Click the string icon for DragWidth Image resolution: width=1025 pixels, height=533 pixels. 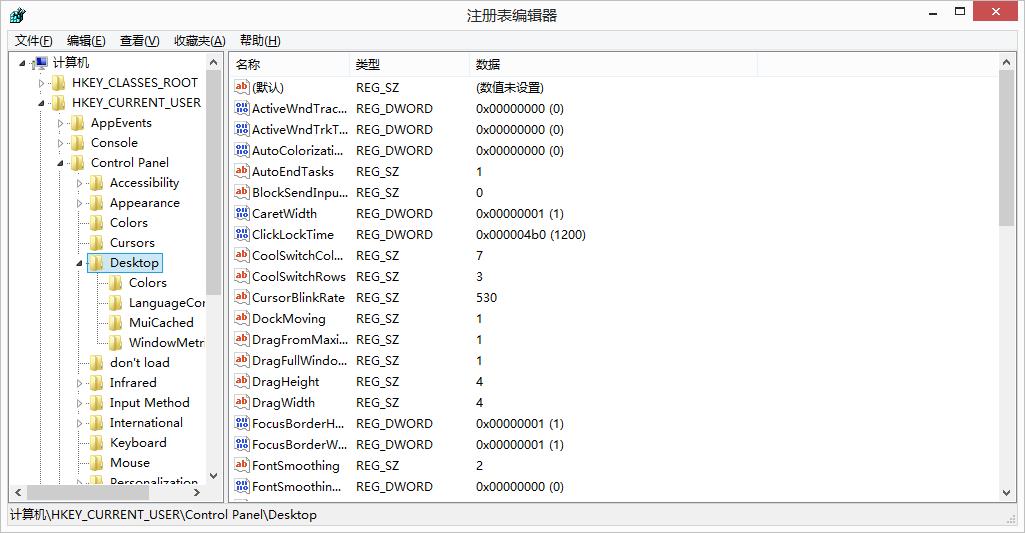(242, 402)
